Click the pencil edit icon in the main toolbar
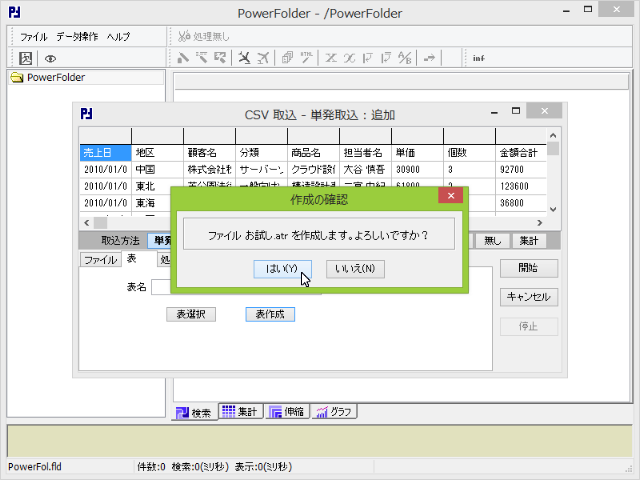640x480 pixels. (182, 58)
